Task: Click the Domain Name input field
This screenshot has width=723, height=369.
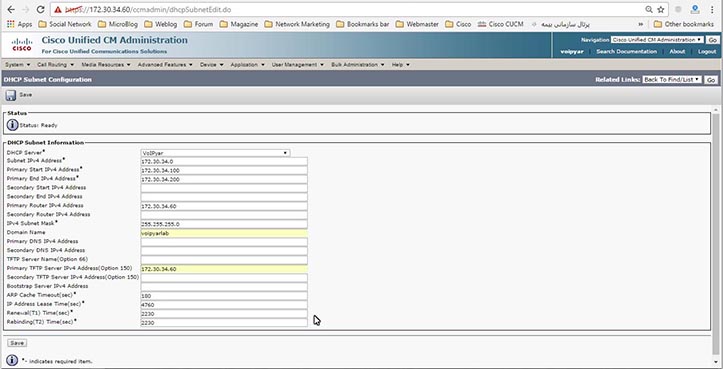Action: [x=224, y=233]
